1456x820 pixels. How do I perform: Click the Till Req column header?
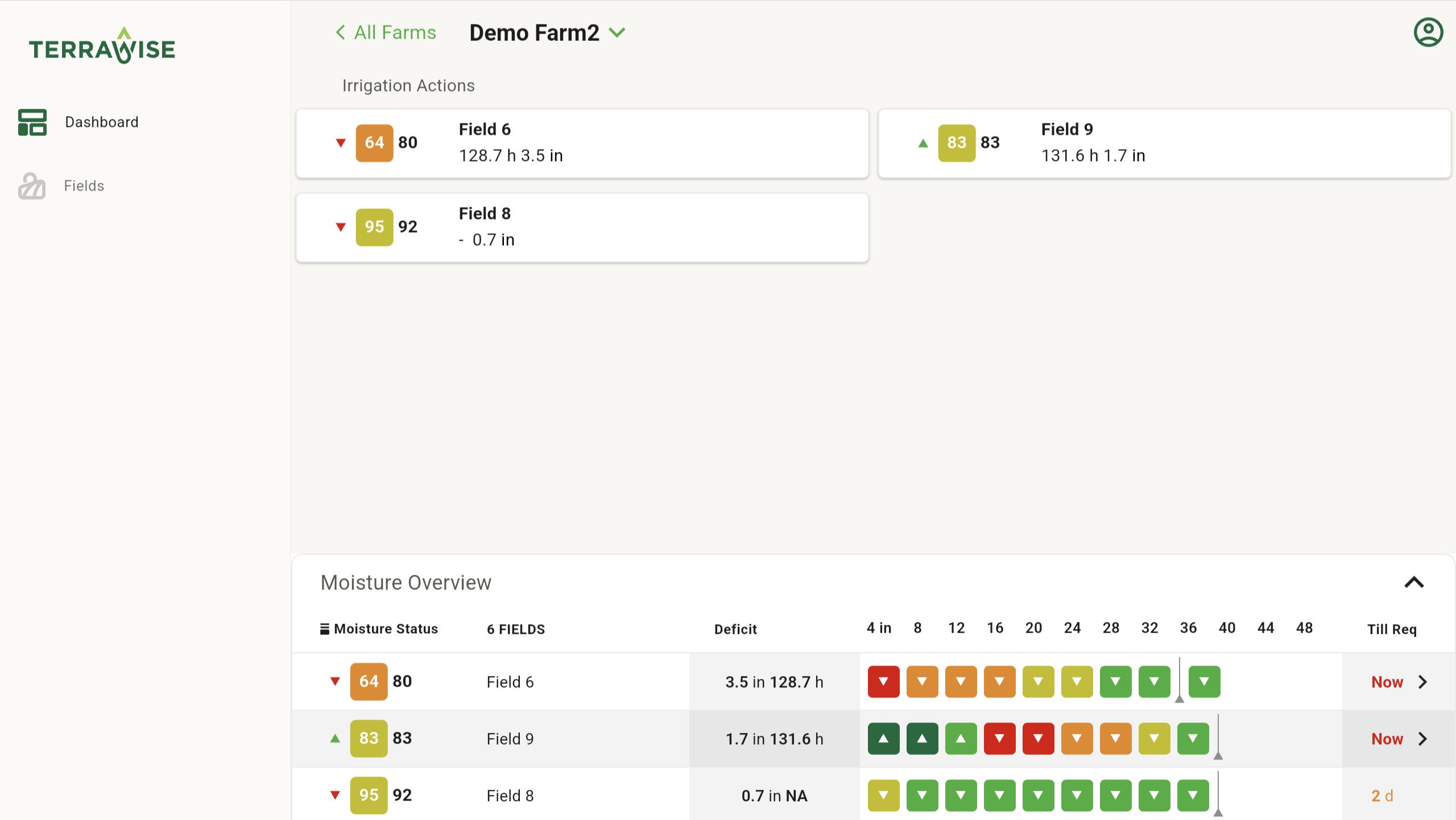[x=1392, y=629]
